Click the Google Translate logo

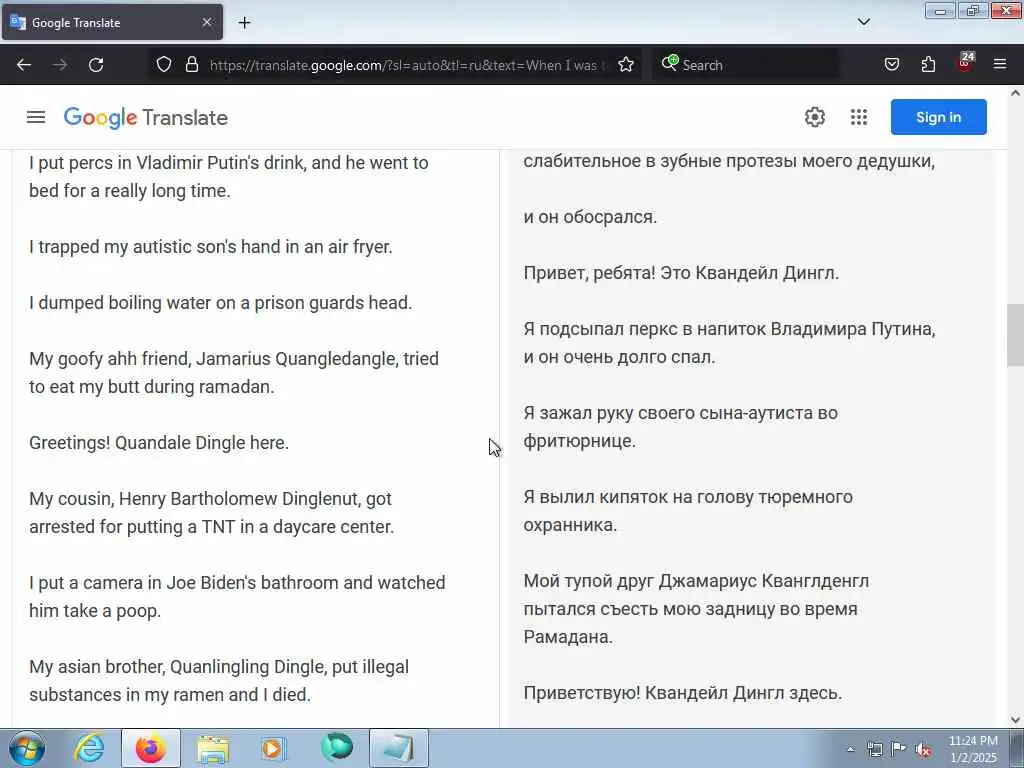click(146, 118)
